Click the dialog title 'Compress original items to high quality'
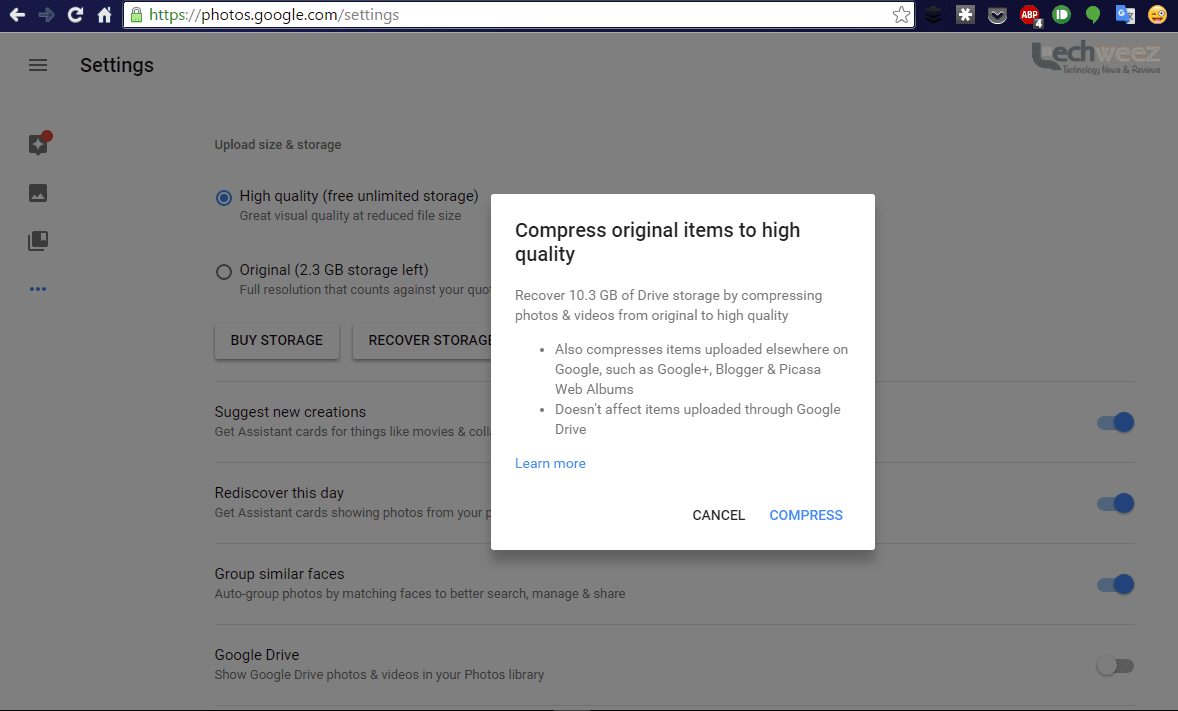Screen dimensions: 1178x711 (657, 242)
